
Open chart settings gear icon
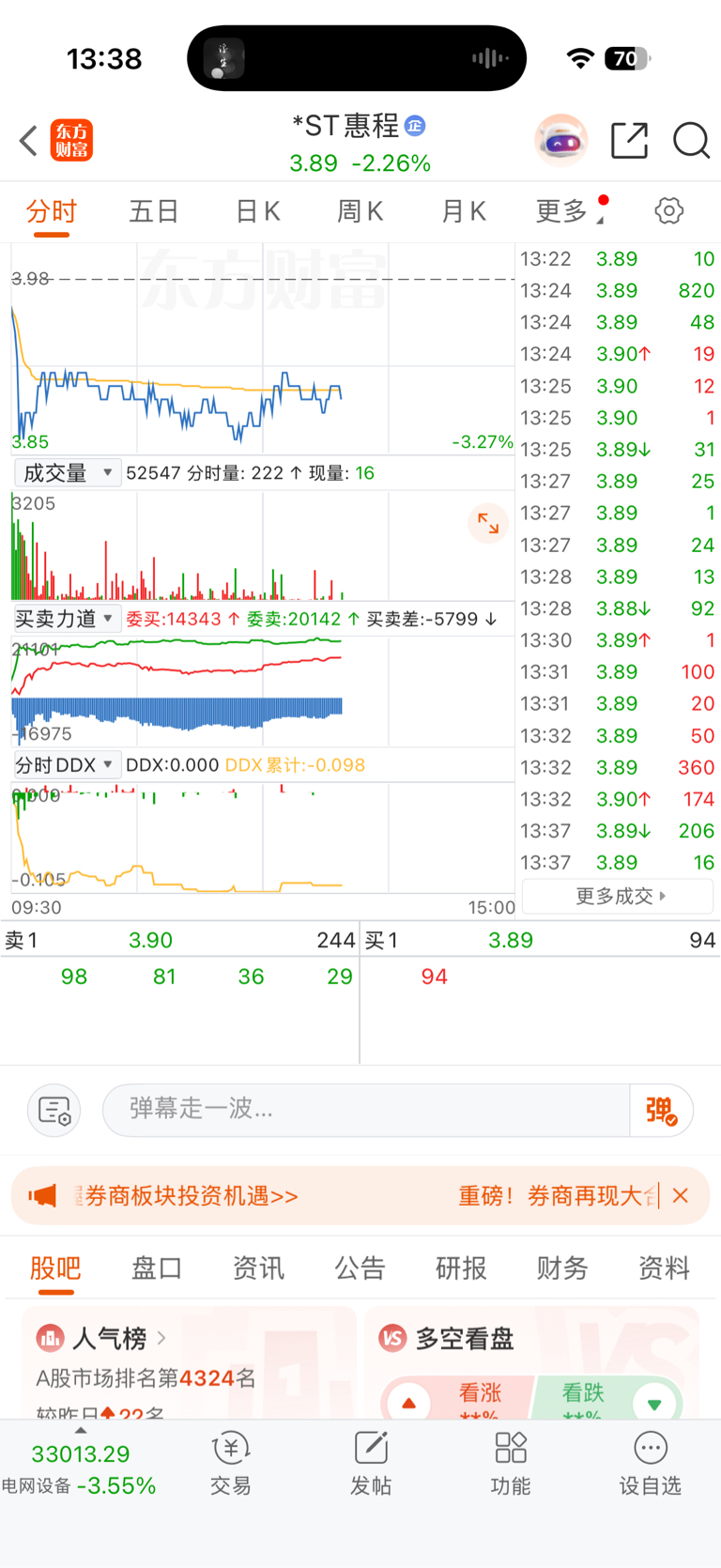669,210
